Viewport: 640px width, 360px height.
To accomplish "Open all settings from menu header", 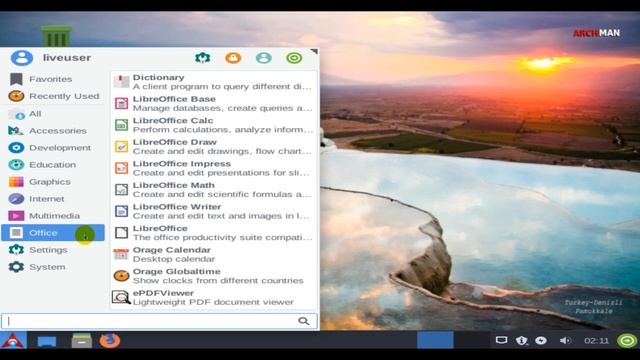I will click(202, 58).
